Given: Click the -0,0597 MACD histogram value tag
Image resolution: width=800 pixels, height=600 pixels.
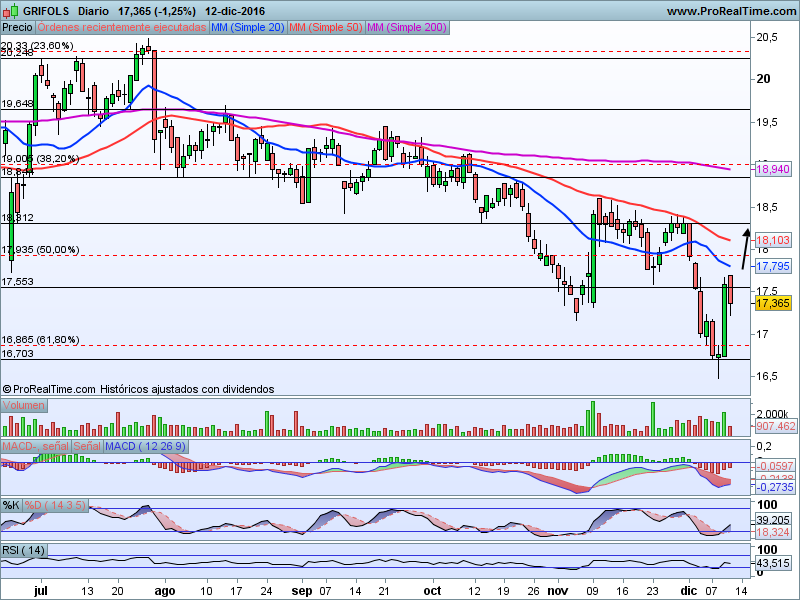Looking at the screenshot, I should (x=774, y=466).
